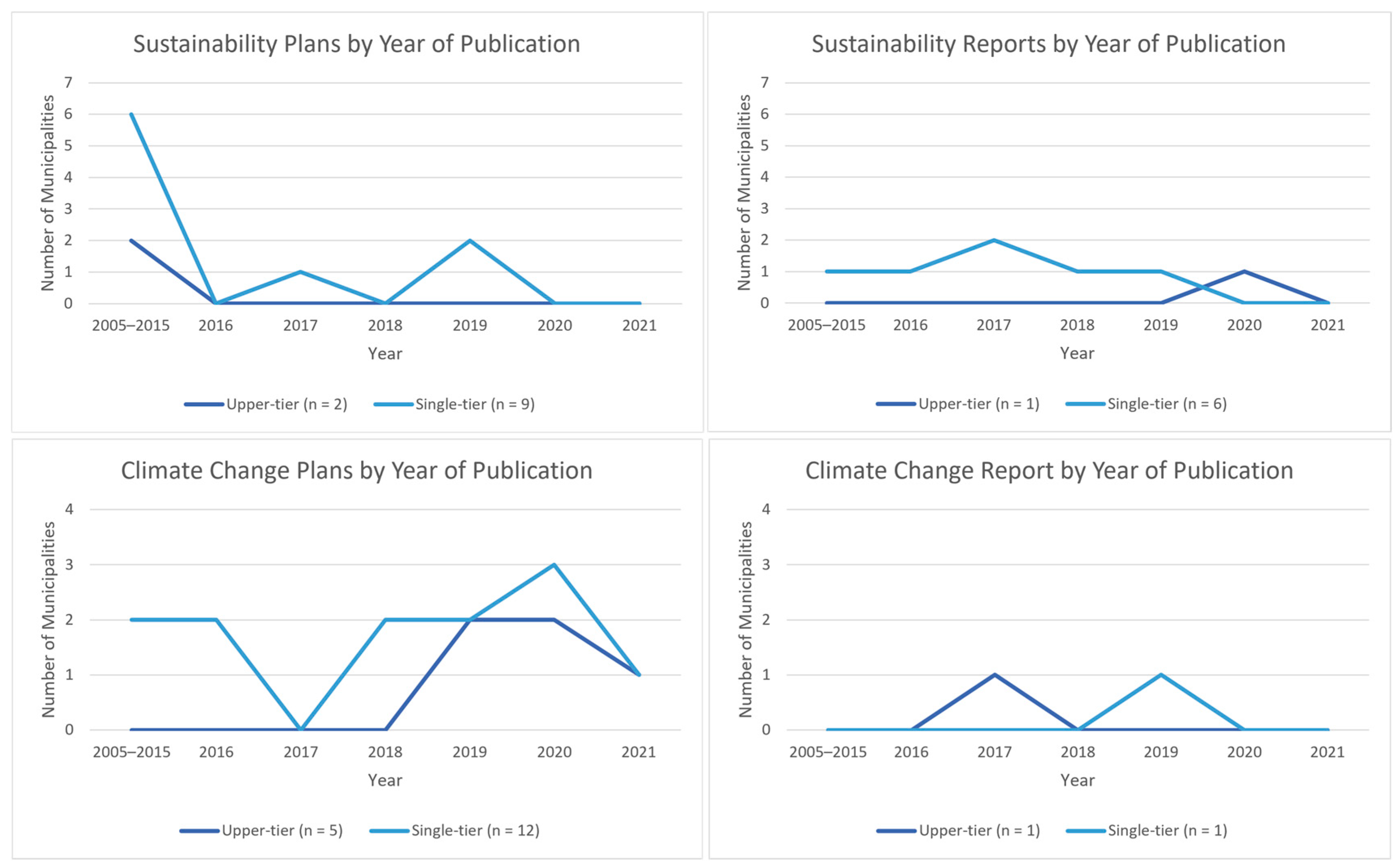The height and width of the screenshot is (867, 1400).
Task: Click Number of Municipalities axis title in Sustainability Reports
Action: [x=743, y=192]
